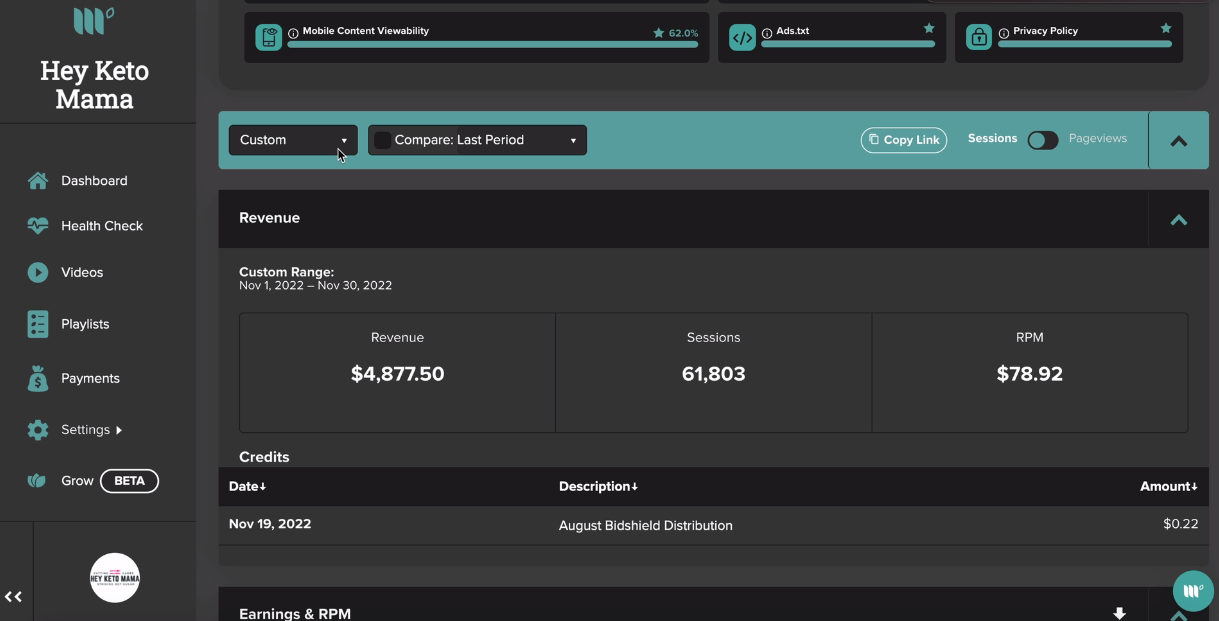Sort credits by Date column
This screenshot has height=621, width=1219.
(x=248, y=486)
